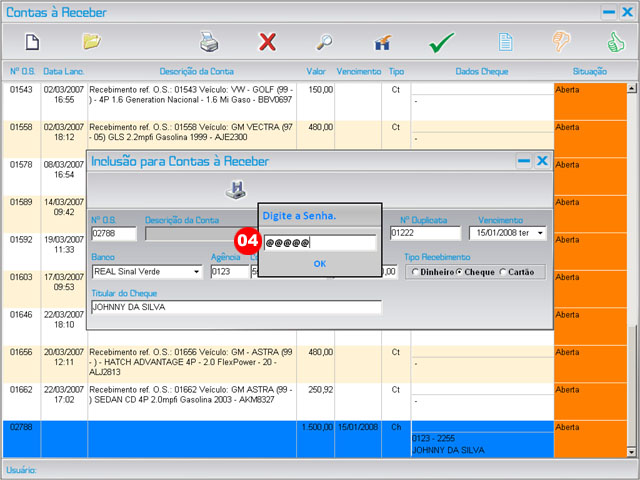Screen dimensions: 640x480
Task: Select the Cheque radio button
Action: point(459,272)
